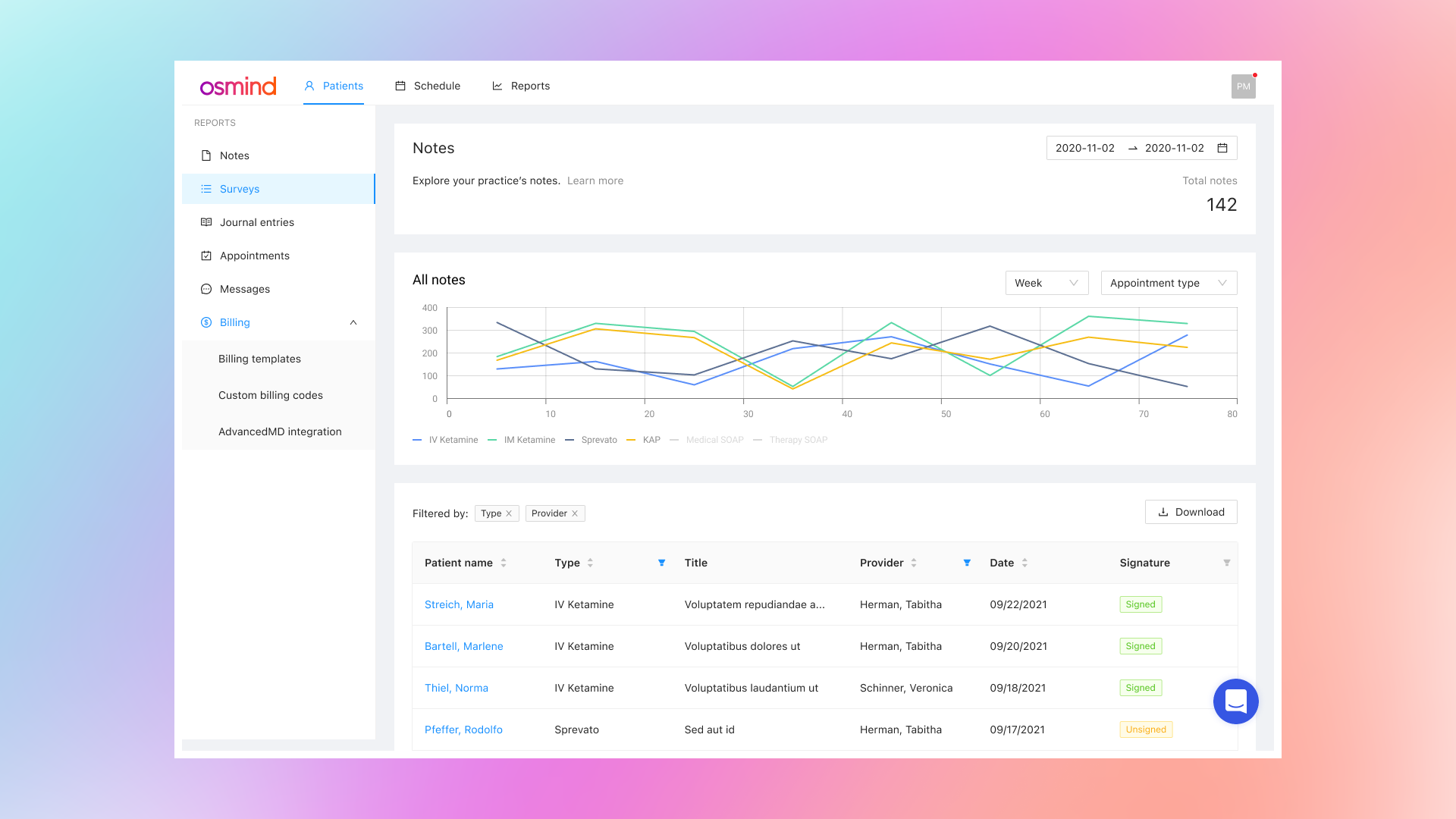Screen dimensions: 1456x819
Task: Open the date range calendar icon
Action: pyautogui.click(x=1222, y=148)
